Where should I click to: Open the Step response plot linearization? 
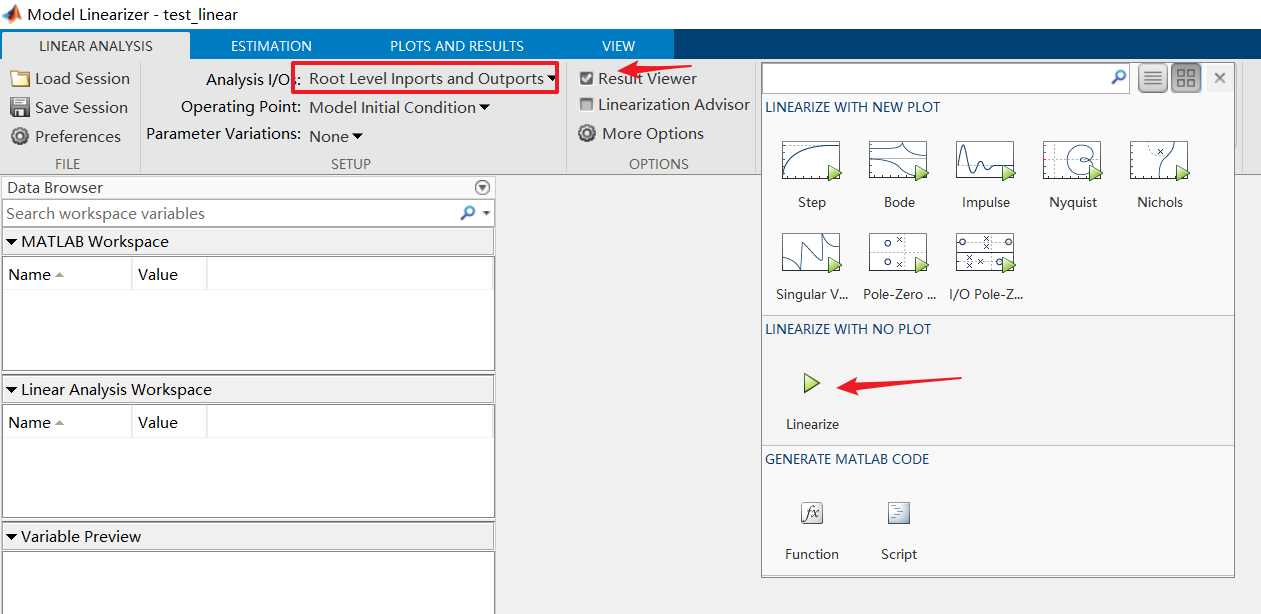click(811, 161)
